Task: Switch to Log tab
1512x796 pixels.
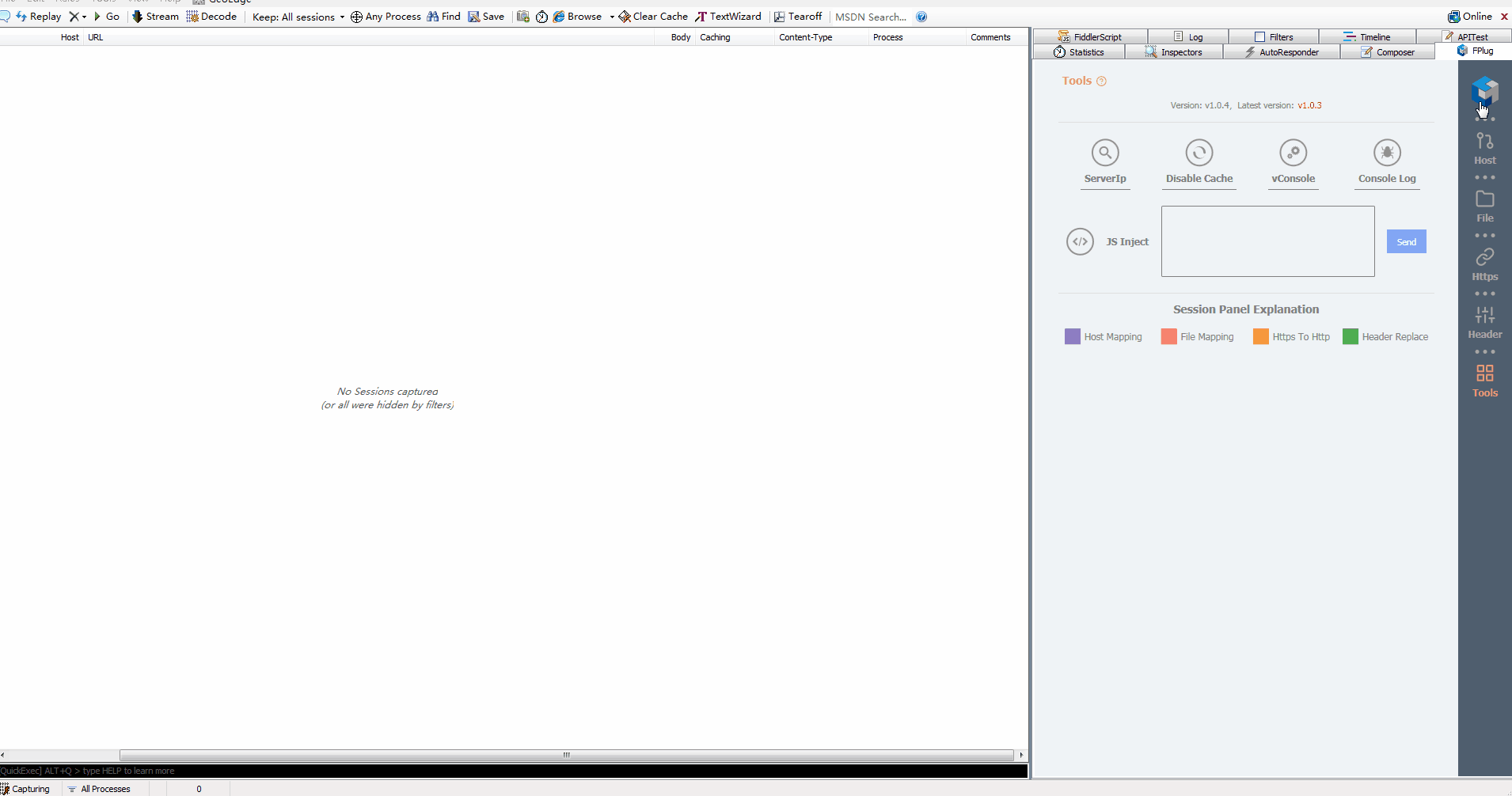Action: pyautogui.click(x=1188, y=37)
